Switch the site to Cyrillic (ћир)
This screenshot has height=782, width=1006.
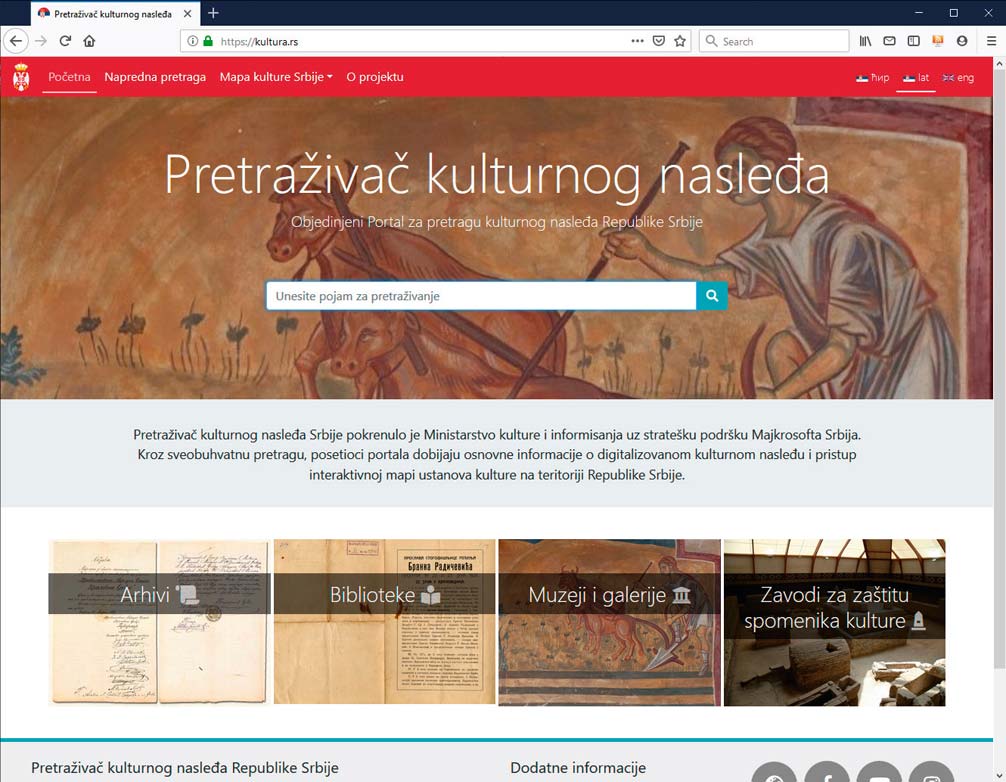[x=873, y=78]
